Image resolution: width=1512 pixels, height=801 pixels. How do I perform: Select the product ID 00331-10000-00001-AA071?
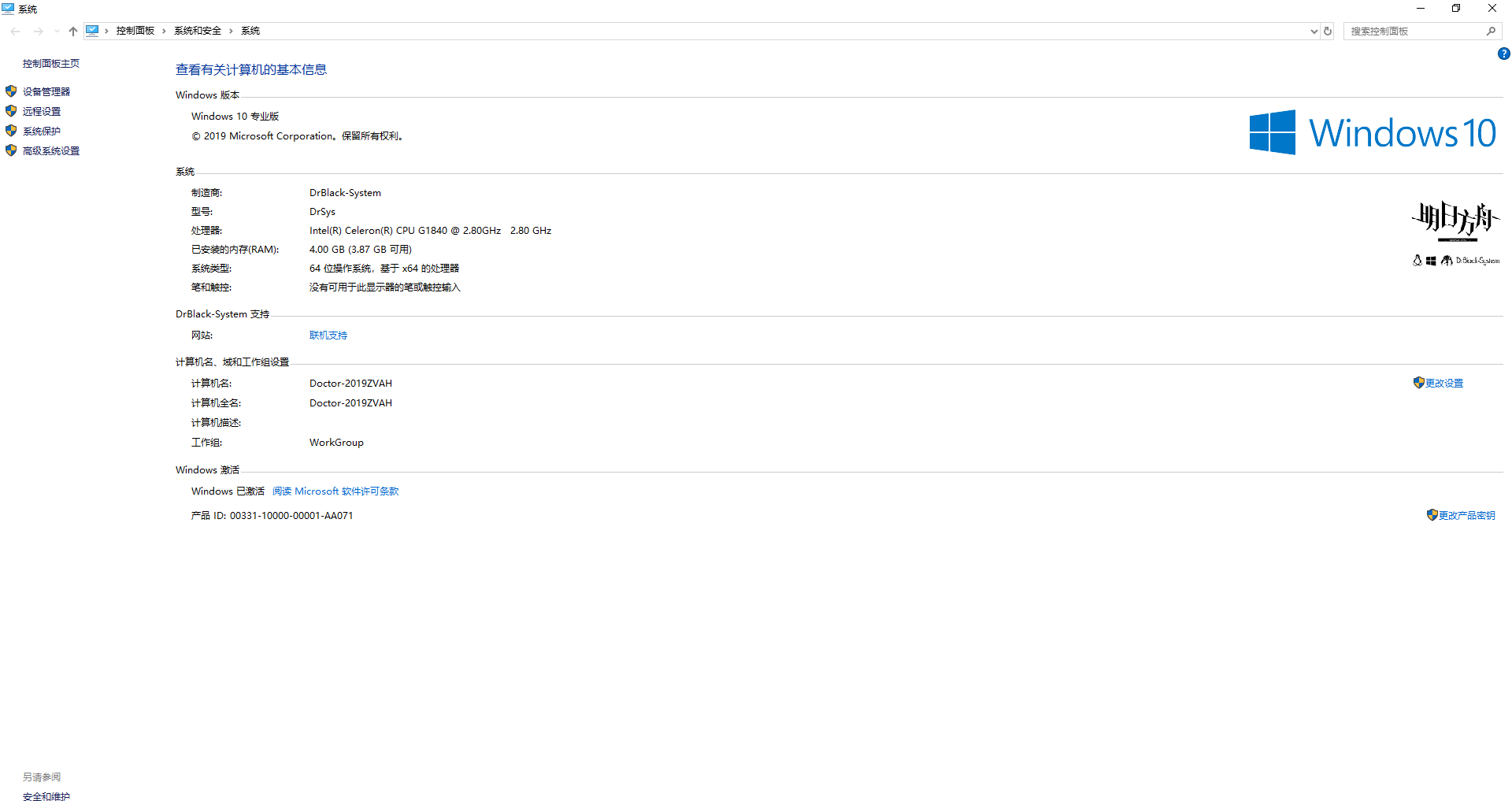point(291,516)
